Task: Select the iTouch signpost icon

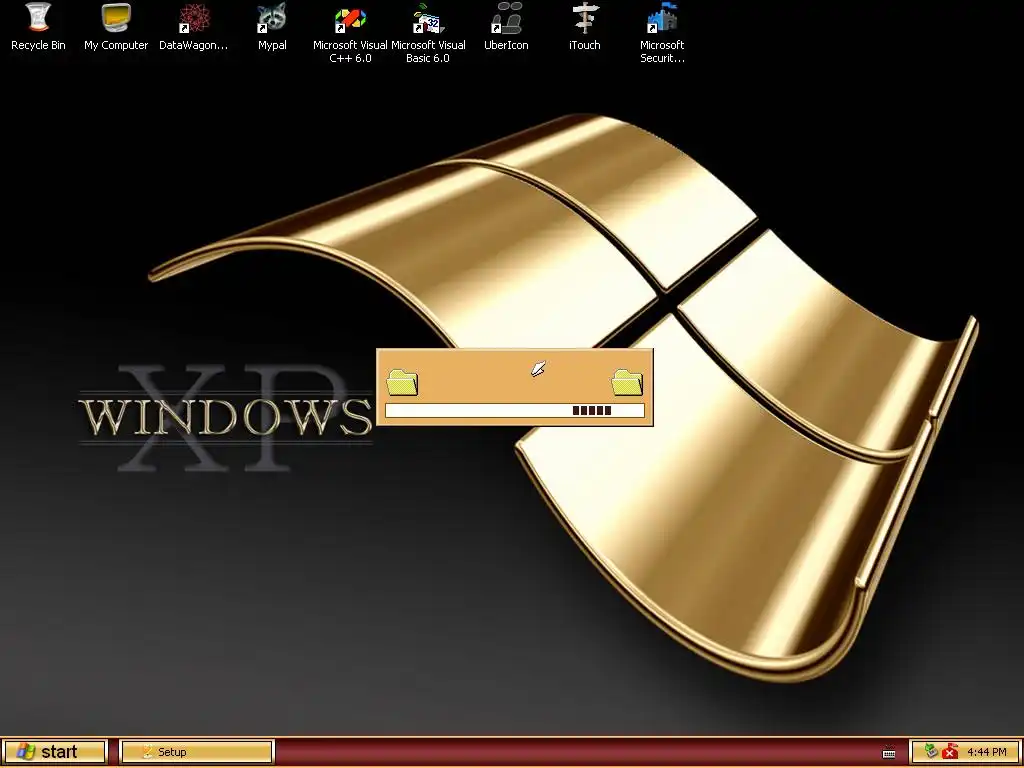Action: [x=584, y=18]
